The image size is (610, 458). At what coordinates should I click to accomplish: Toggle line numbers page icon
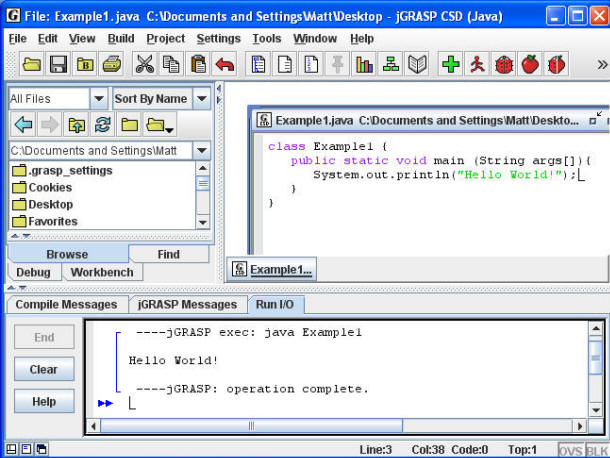(311, 64)
